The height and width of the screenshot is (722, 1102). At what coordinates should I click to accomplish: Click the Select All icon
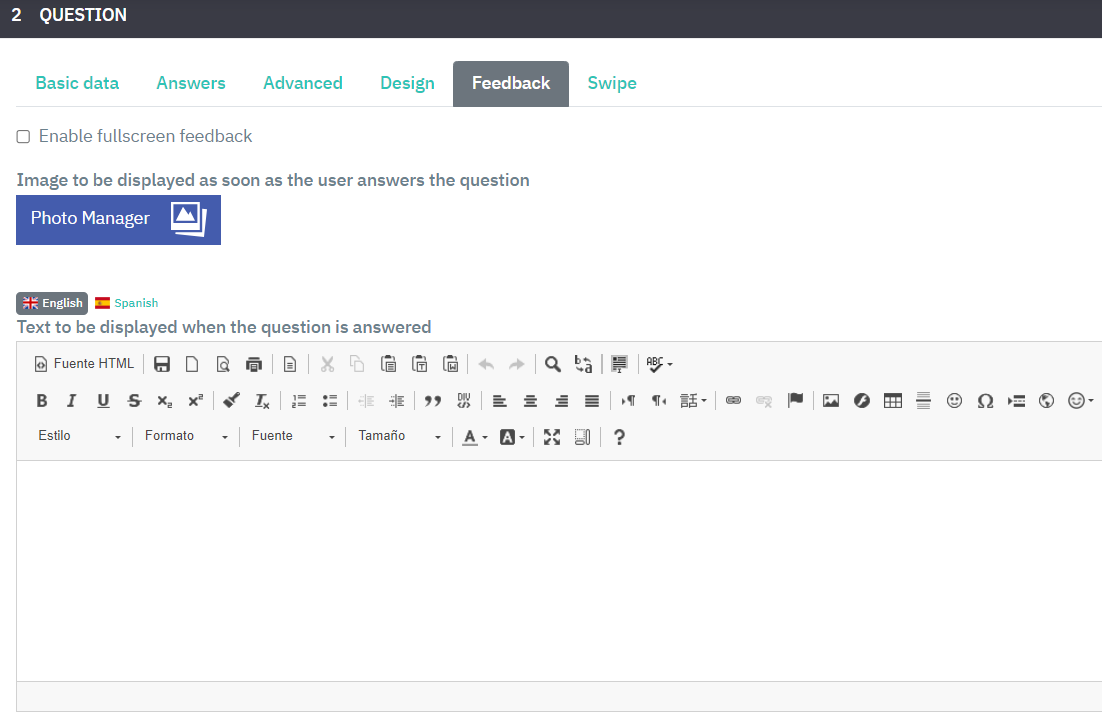(x=619, y=363)
